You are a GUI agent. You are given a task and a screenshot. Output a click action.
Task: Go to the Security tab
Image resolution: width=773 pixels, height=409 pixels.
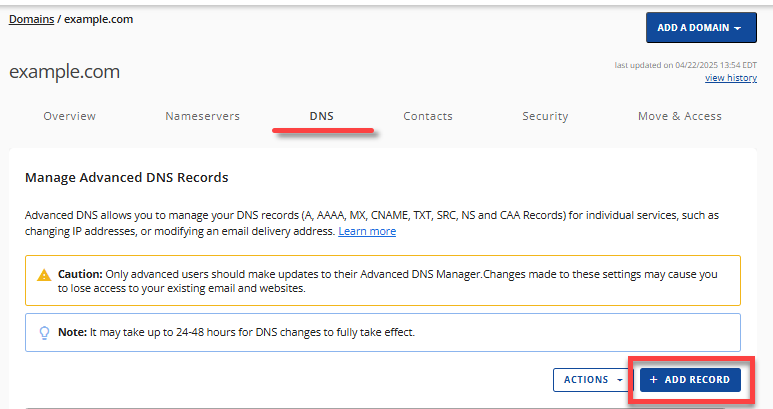click(x=545, y=116)
